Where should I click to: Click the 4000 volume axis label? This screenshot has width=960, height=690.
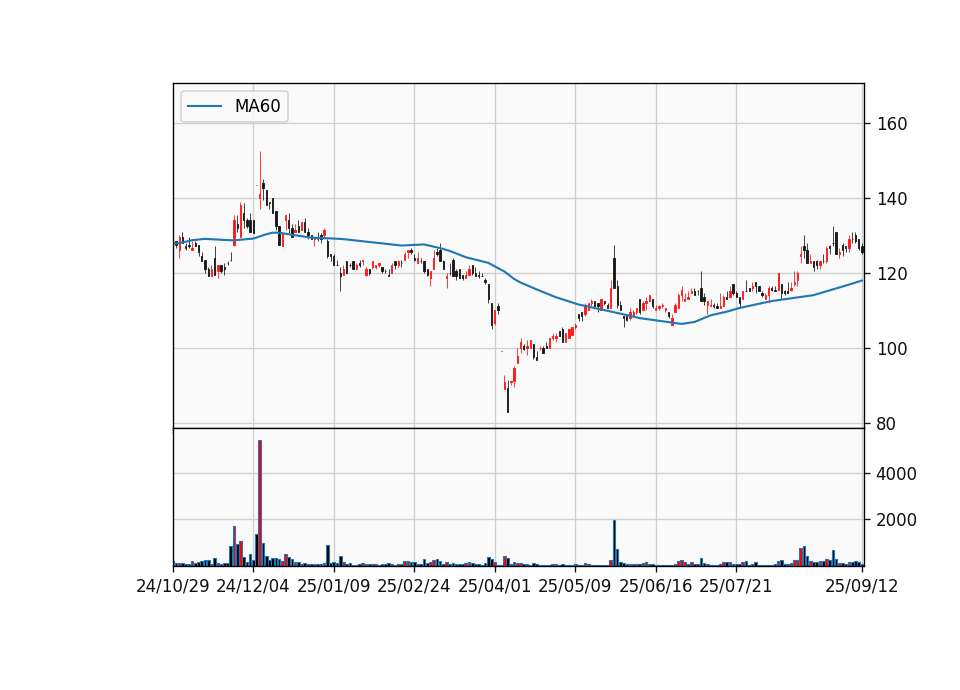[x=896, y=474]
